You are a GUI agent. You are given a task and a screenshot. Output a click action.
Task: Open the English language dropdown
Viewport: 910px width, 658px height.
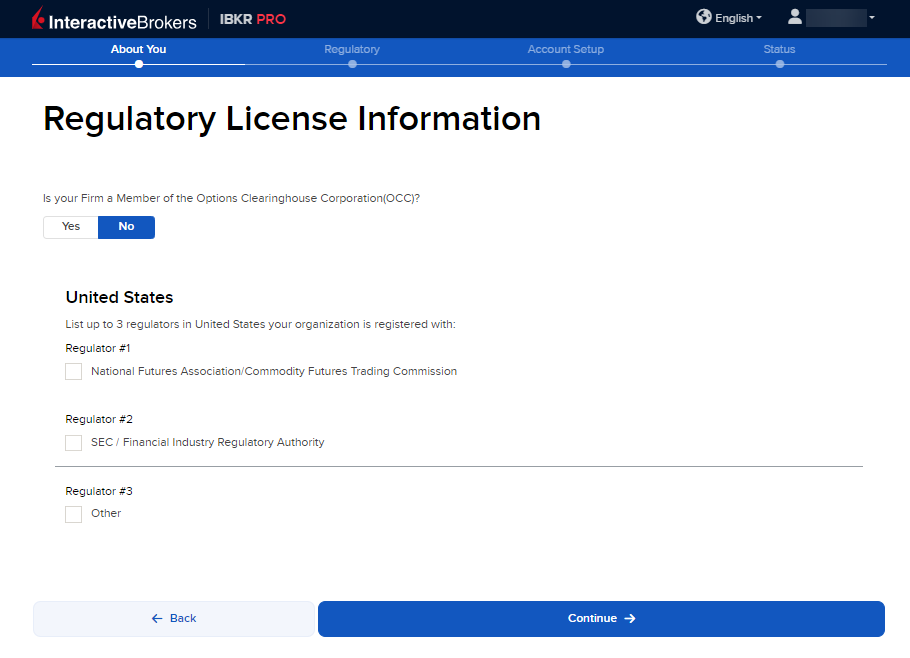pos(739,18)
